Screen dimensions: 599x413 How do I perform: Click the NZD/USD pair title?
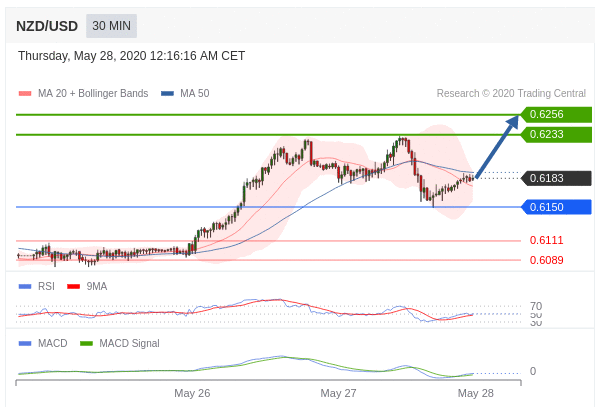pos(47,26)
